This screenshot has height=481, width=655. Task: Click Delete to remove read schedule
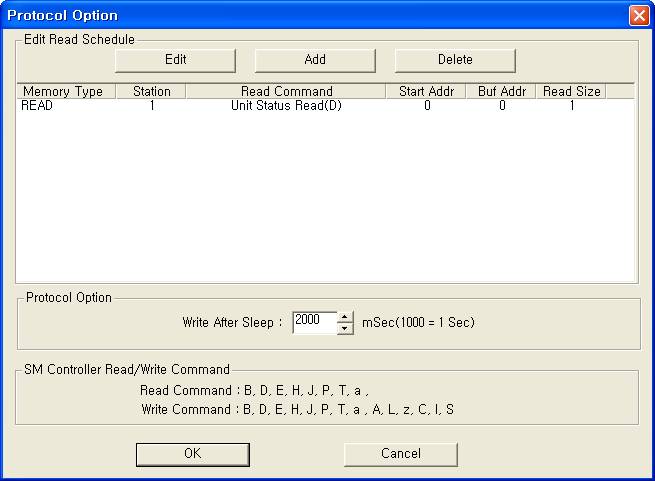click(x=455, y=60)
